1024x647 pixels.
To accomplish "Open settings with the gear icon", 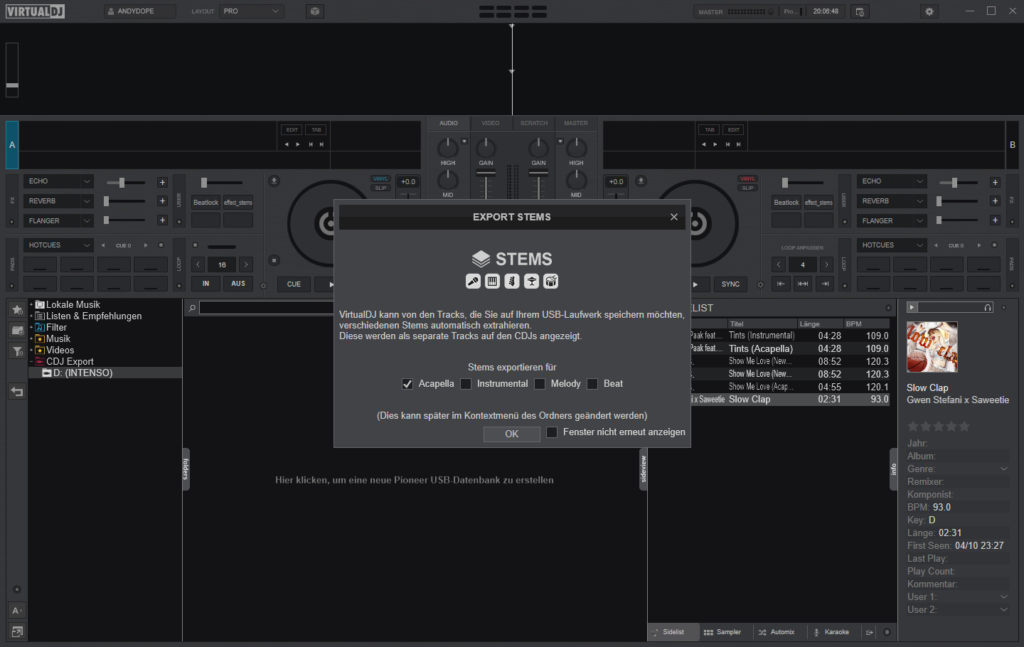I will 929,11.
